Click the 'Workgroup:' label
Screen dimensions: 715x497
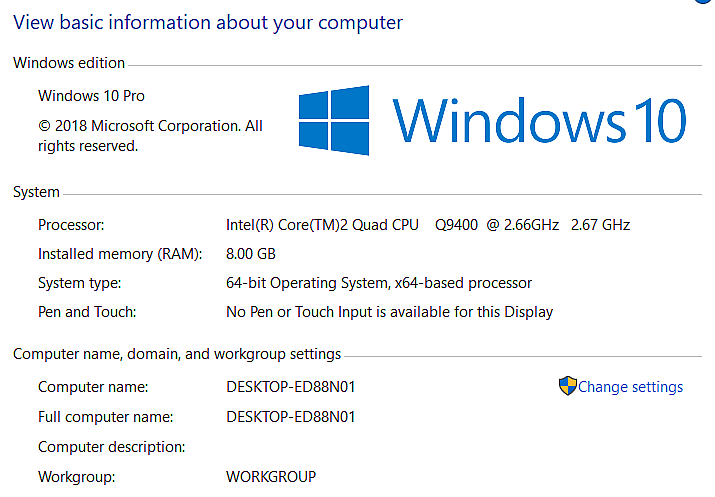77,477
